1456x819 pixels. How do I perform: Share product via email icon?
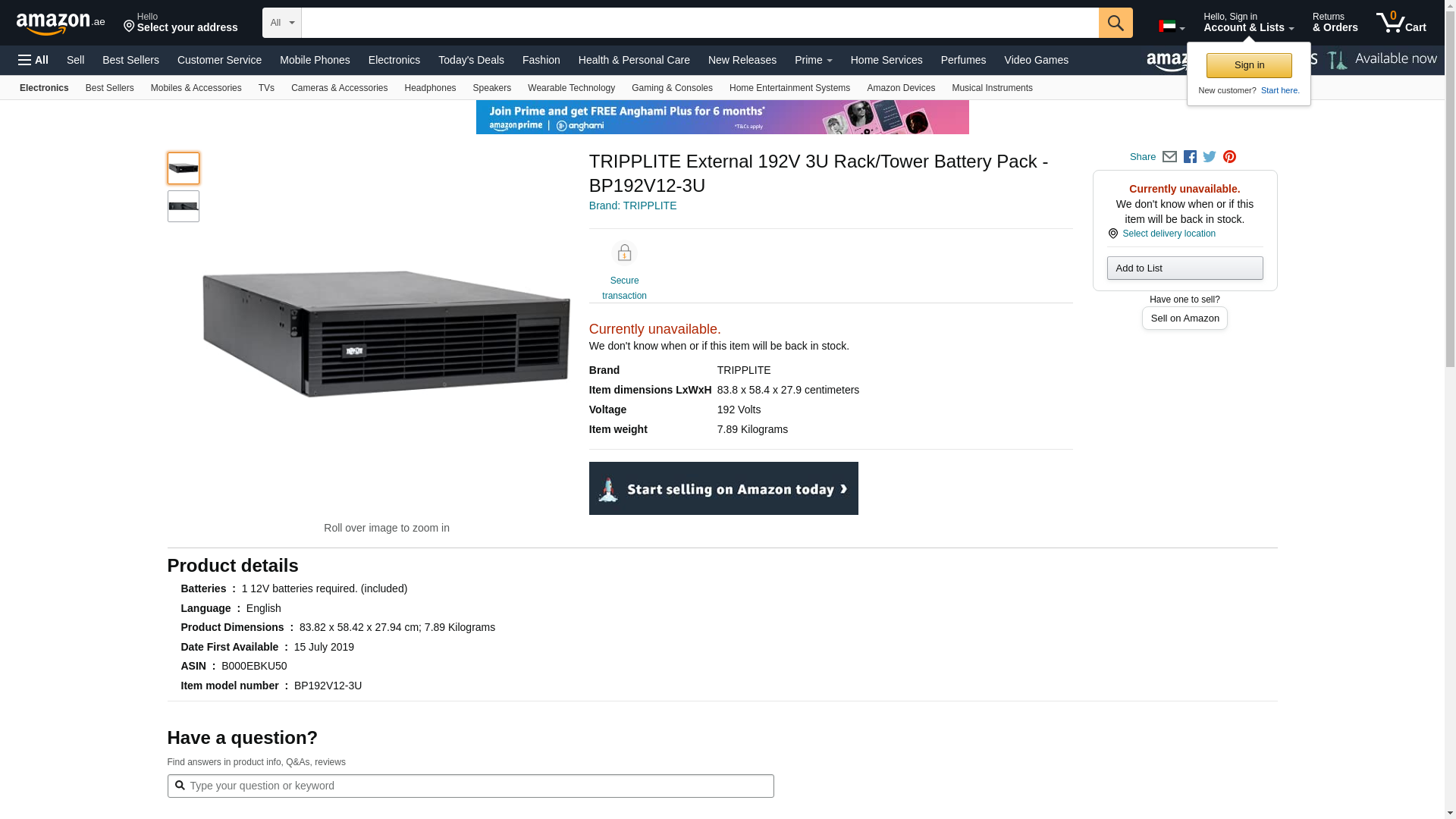[x=1169, y=157]
